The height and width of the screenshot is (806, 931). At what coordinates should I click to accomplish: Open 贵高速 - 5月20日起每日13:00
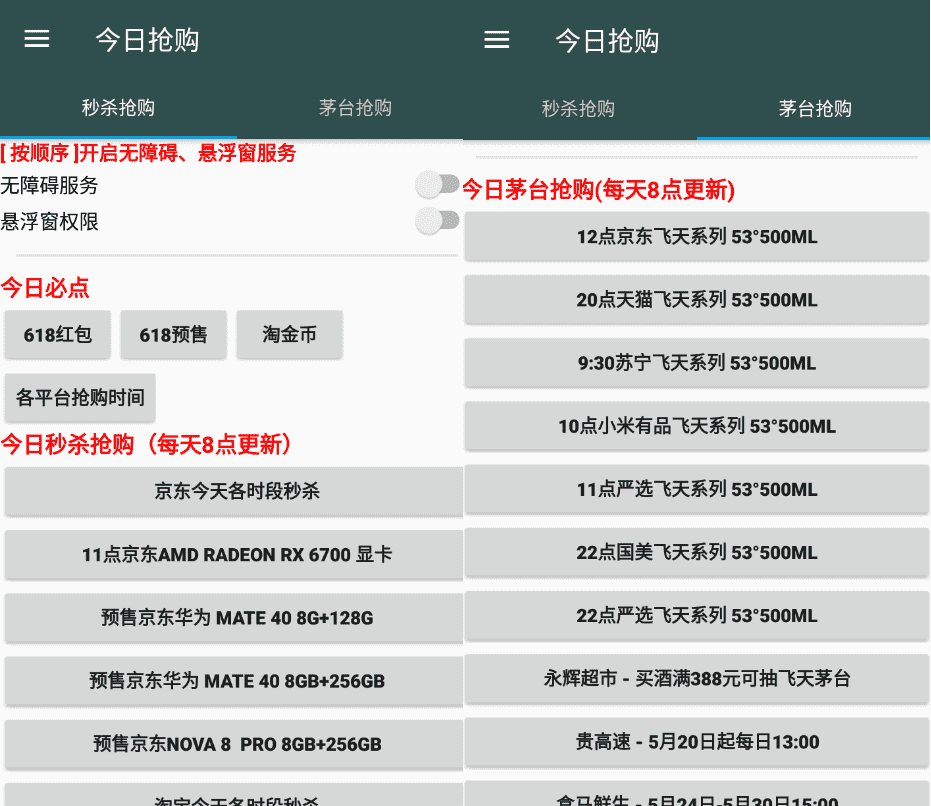[x=696, y=742]
